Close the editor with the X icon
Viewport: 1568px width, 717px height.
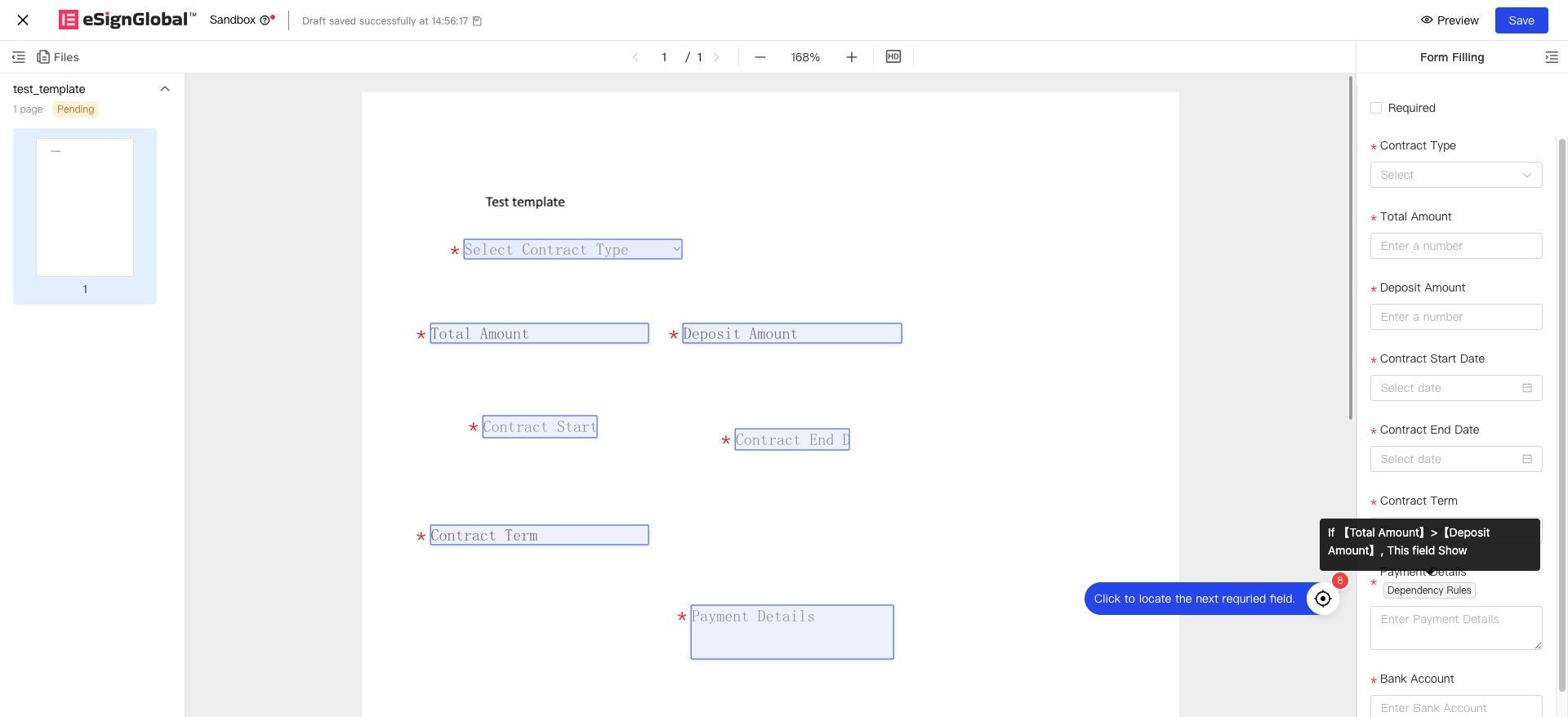23,20
